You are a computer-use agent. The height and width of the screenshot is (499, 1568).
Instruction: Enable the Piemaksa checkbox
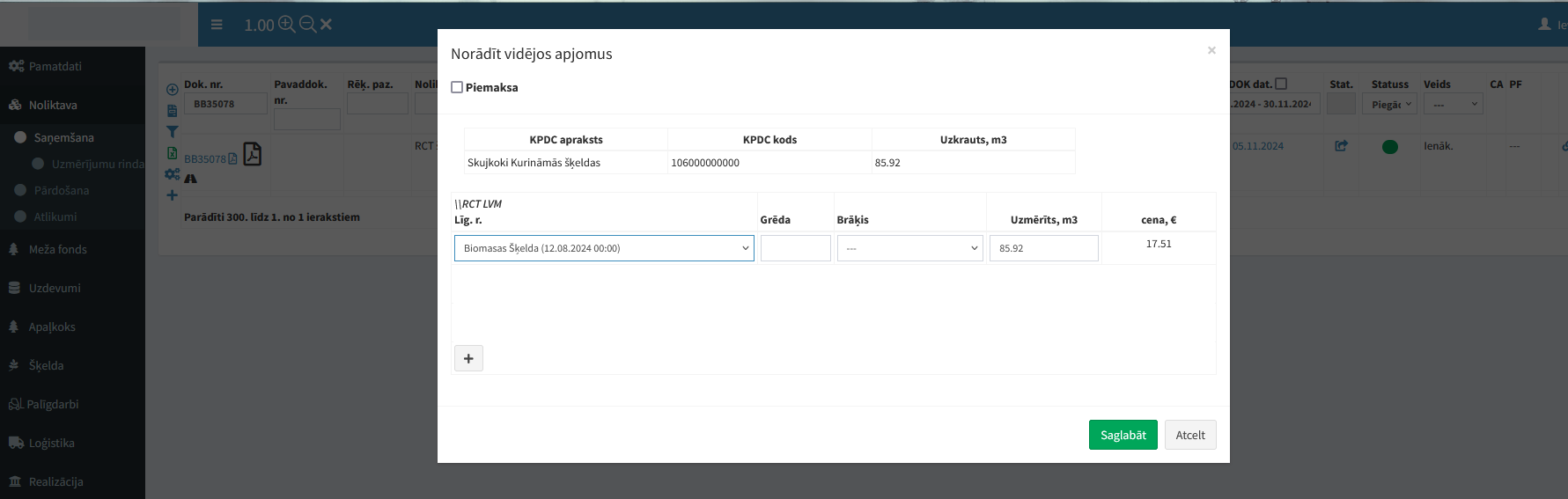(x=457, y=87)
